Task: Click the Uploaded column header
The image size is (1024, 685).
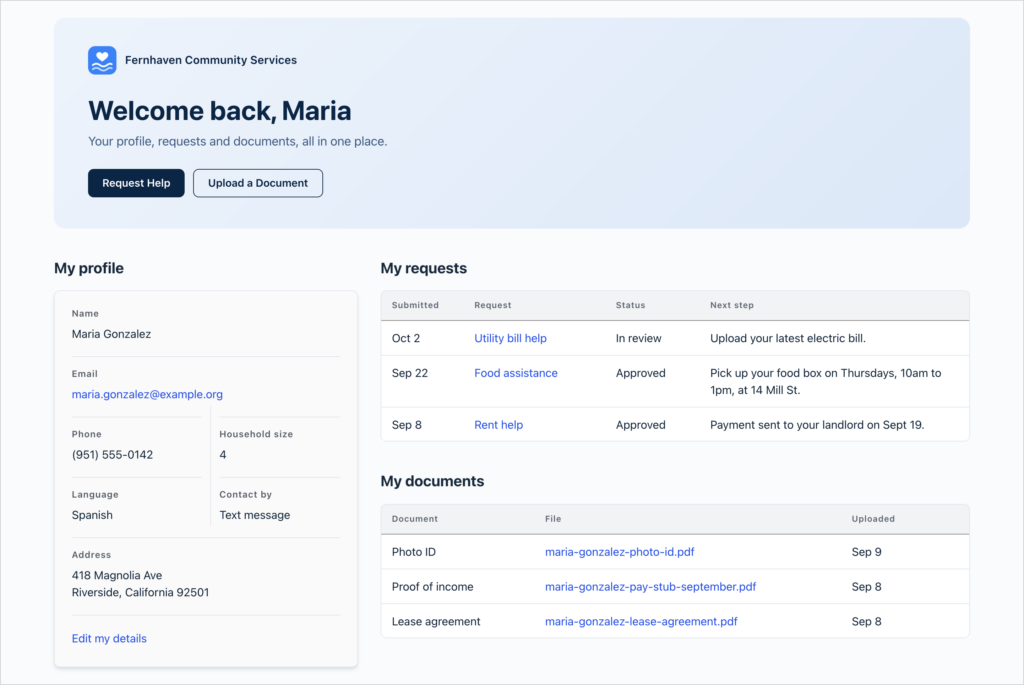Action: point(873,518)
